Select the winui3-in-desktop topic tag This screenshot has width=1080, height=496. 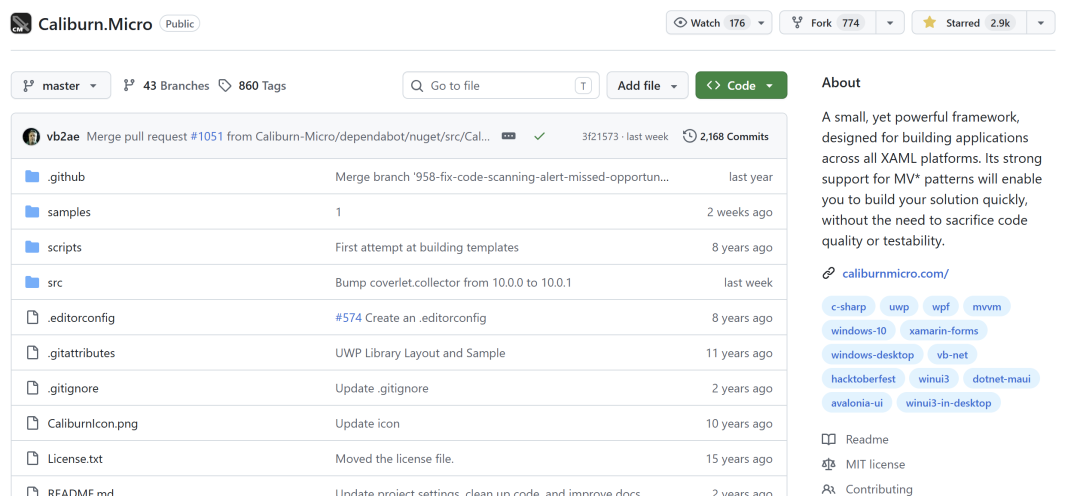tap(948, 403)
